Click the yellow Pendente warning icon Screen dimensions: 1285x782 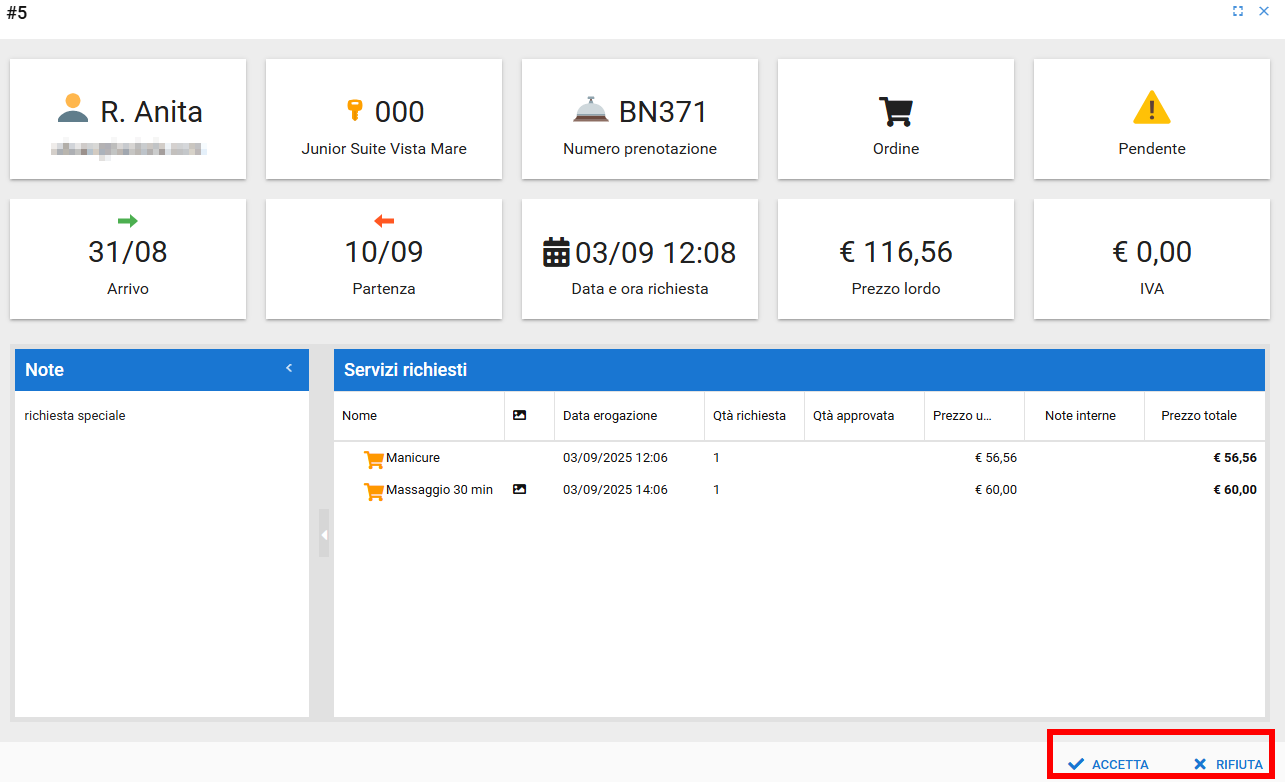point(1151,108)
